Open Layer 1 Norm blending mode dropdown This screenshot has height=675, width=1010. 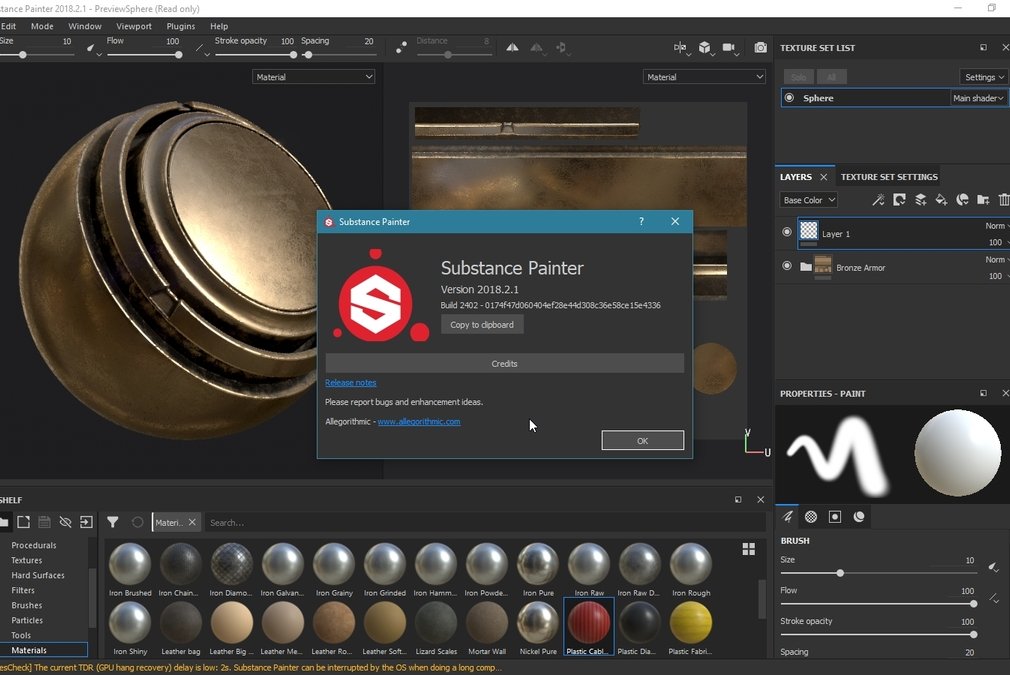[x=996, y=226]
